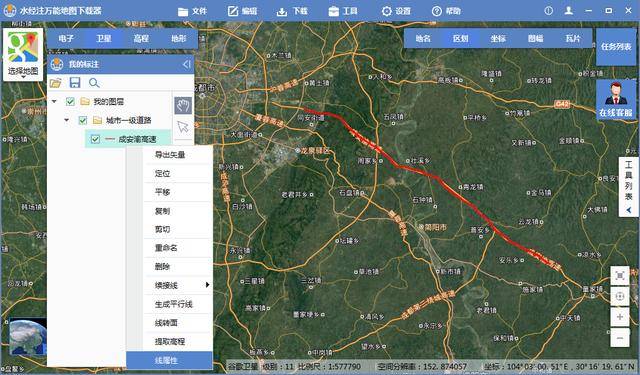
Task: Toggle the 城市一级道路 checkbox
Action: tap(83, 120)
